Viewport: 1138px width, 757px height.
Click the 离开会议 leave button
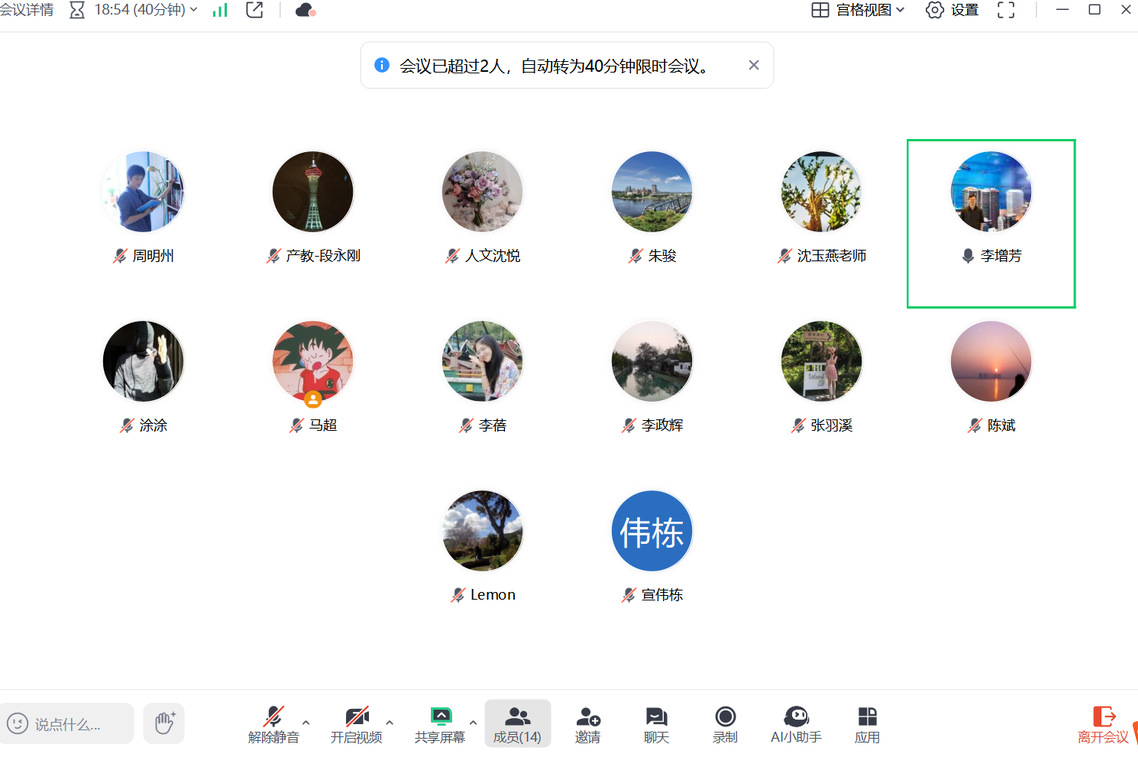(x=1103, y=725)
